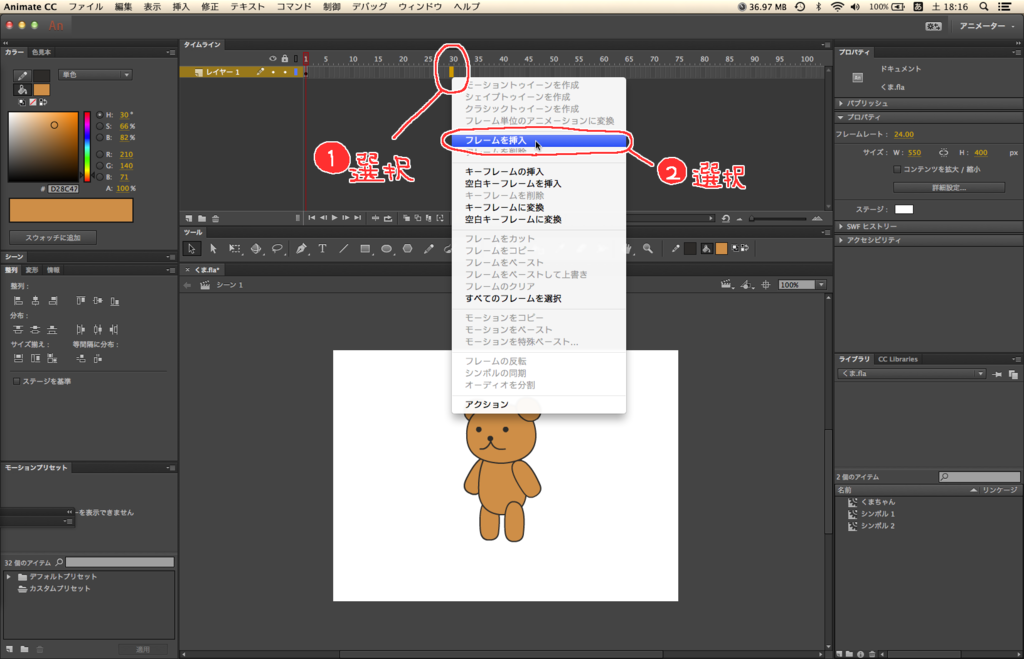Click the スウォッチに追加 button
The height and width of the screenshot is (659, 1024).
click(53, 238)
